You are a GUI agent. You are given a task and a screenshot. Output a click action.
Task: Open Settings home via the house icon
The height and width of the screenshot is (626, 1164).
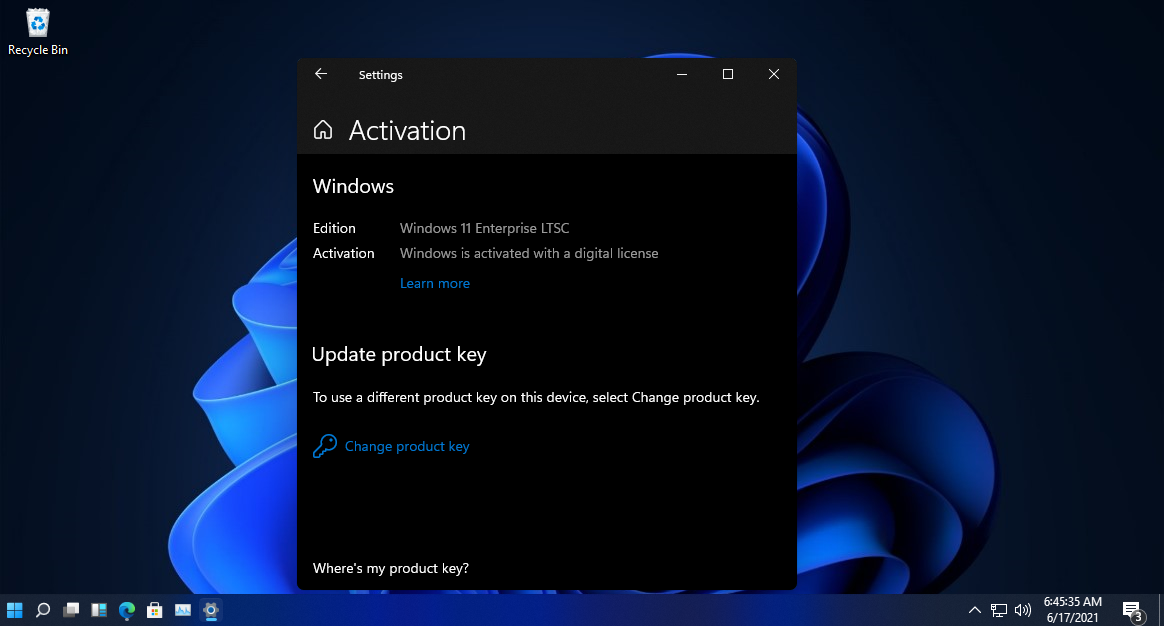(323, 130)
